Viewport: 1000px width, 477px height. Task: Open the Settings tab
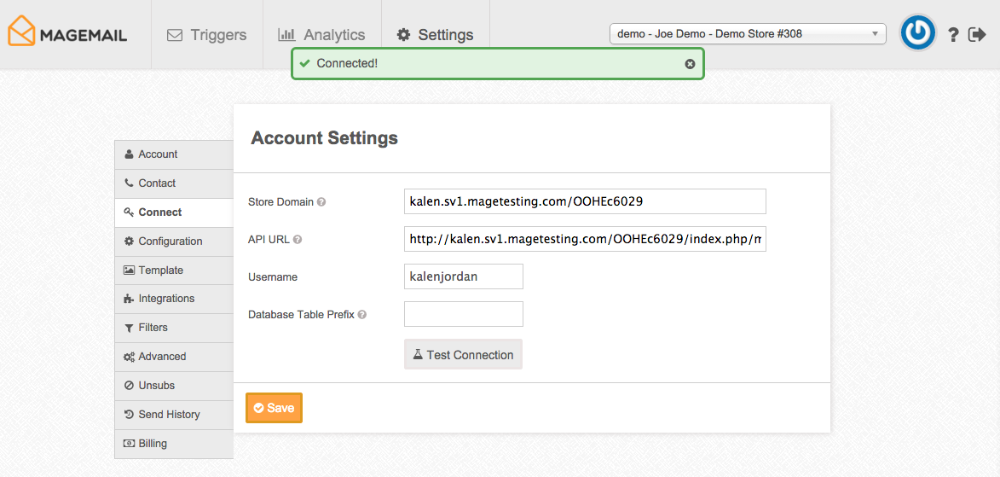[x=435, y=35]
